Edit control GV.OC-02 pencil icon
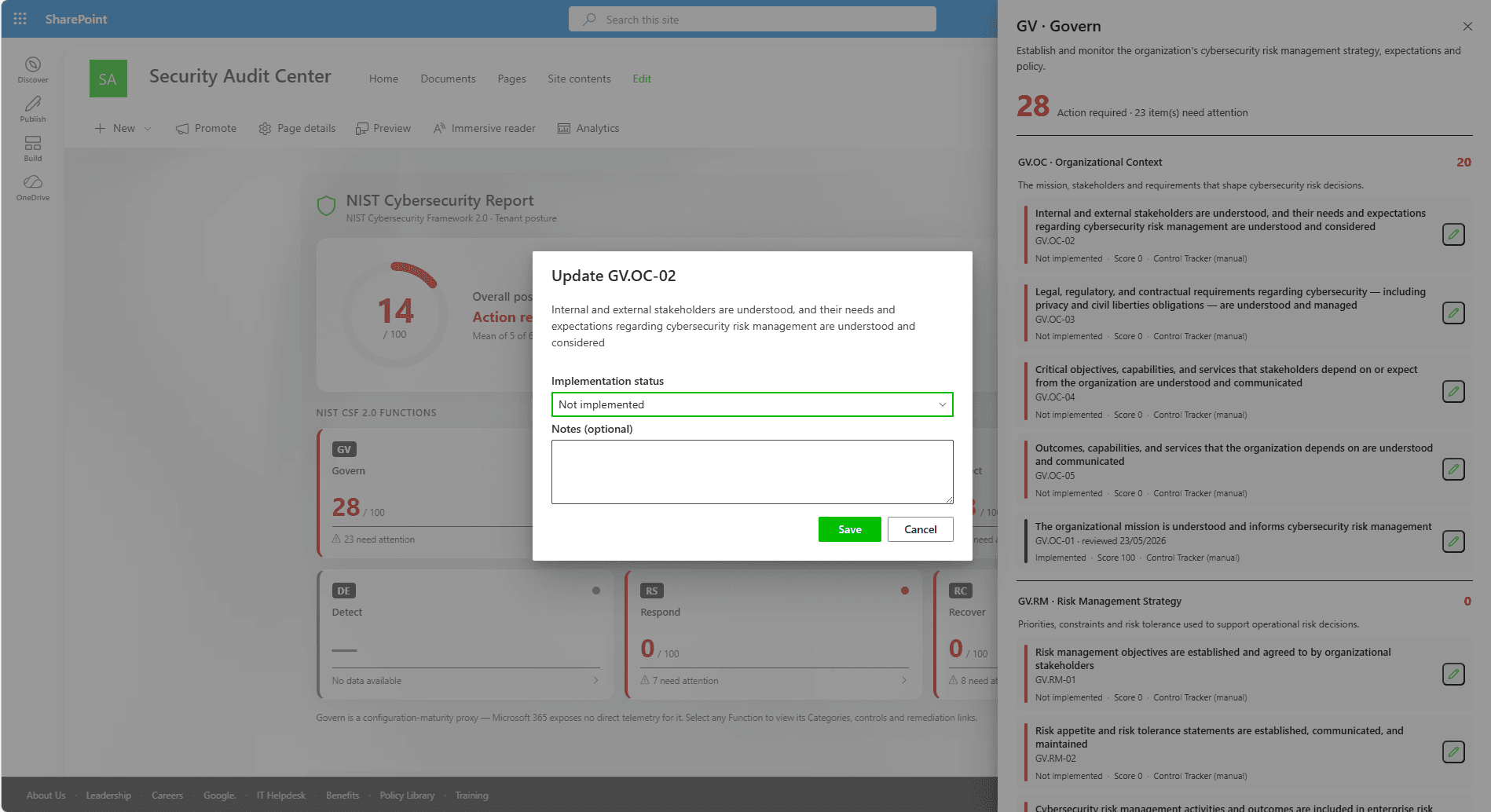Screen dimensions: 1491x812 pyautogui.click(x=1453, y=235)
